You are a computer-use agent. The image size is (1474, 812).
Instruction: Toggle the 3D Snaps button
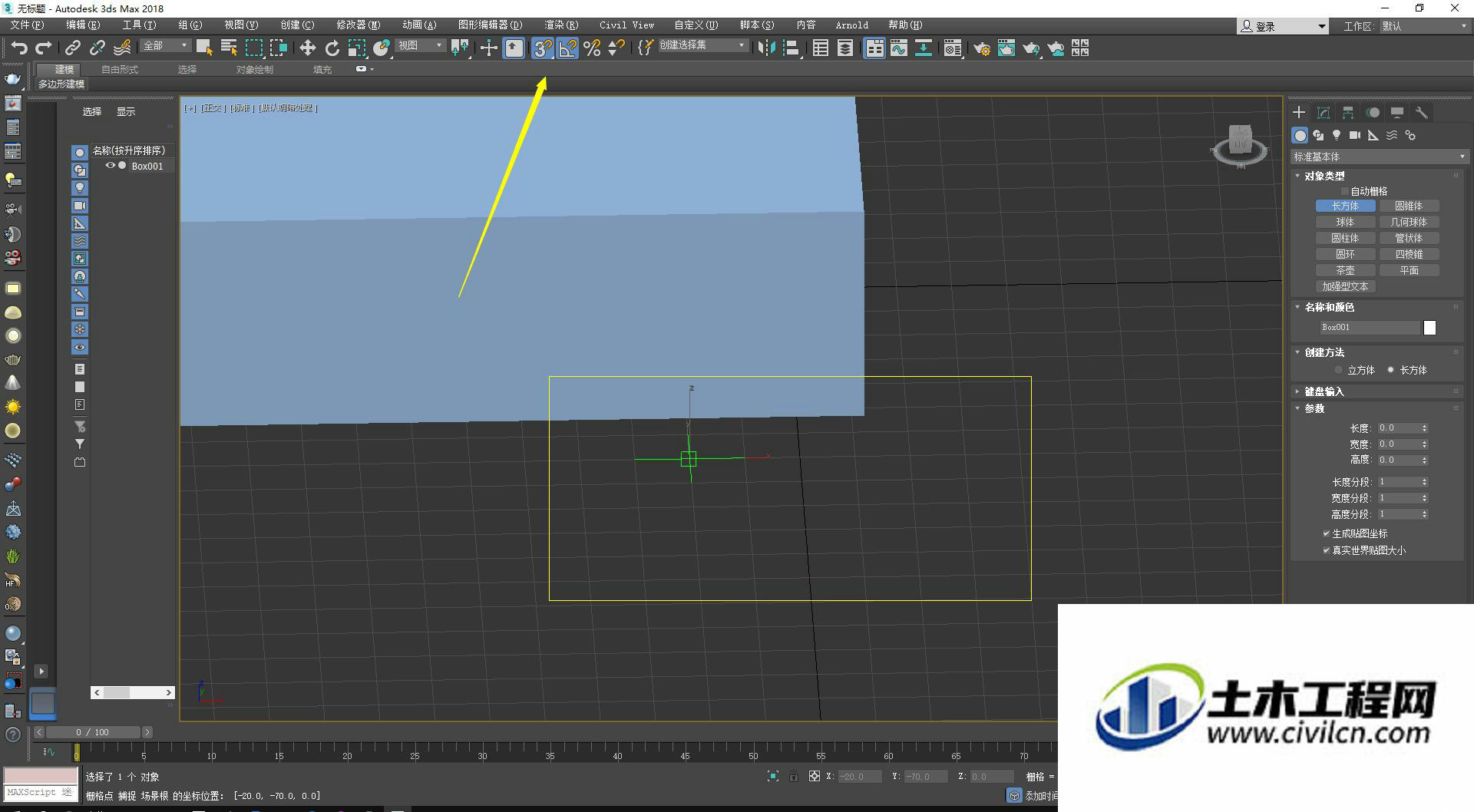[543, 48]
